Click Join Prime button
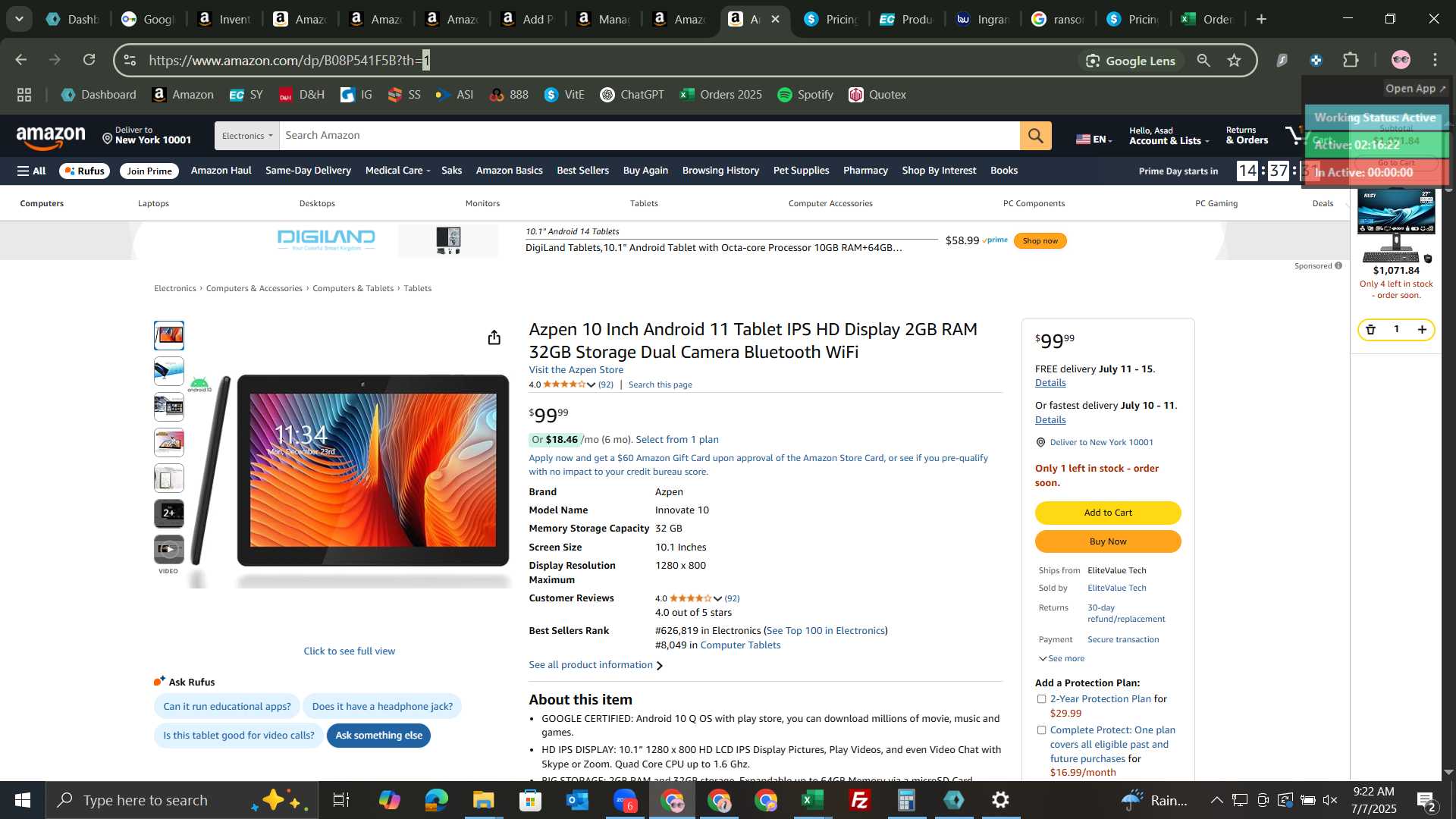 (149, 171)
